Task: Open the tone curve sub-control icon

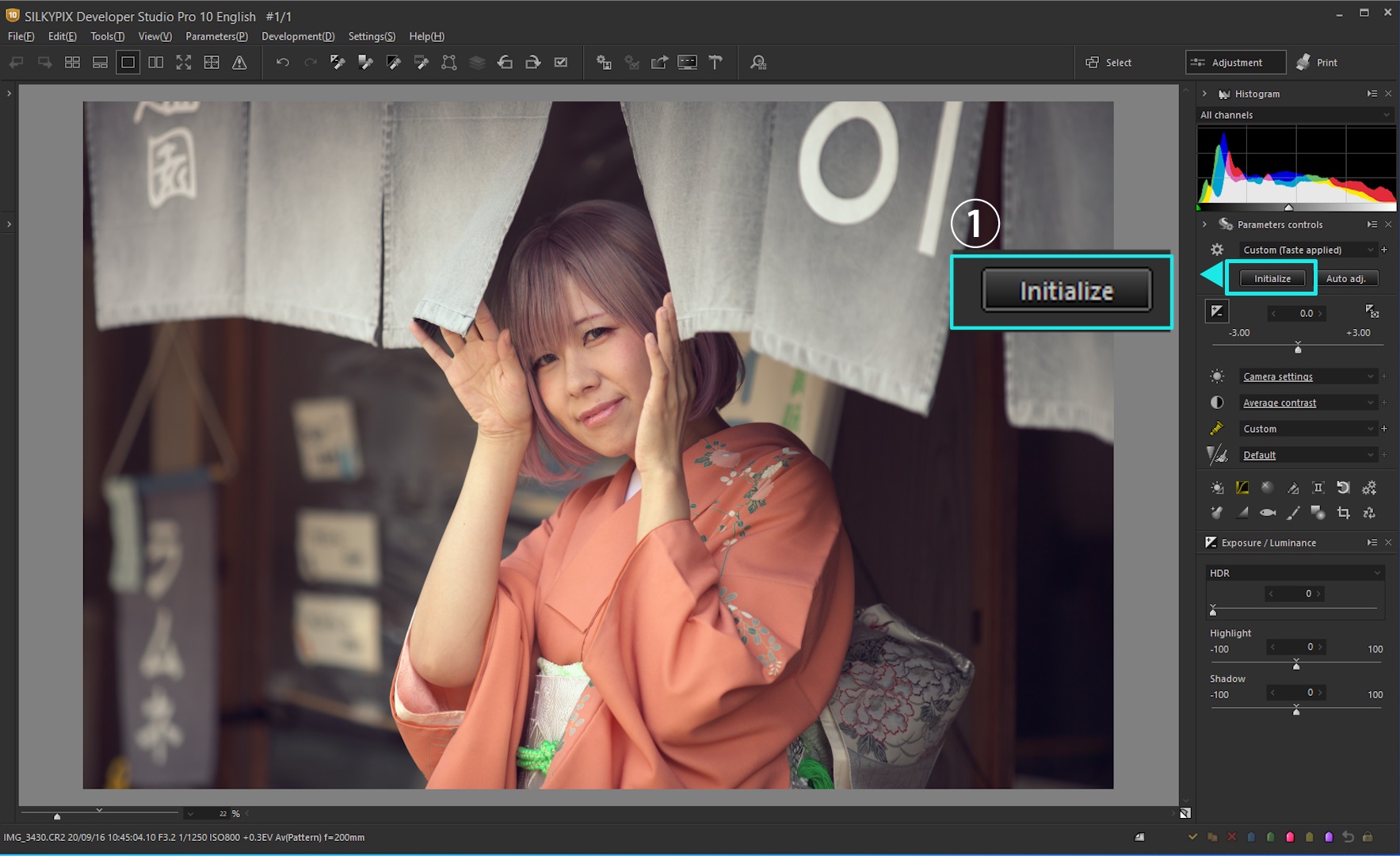Action: (x=1242, y=487)
